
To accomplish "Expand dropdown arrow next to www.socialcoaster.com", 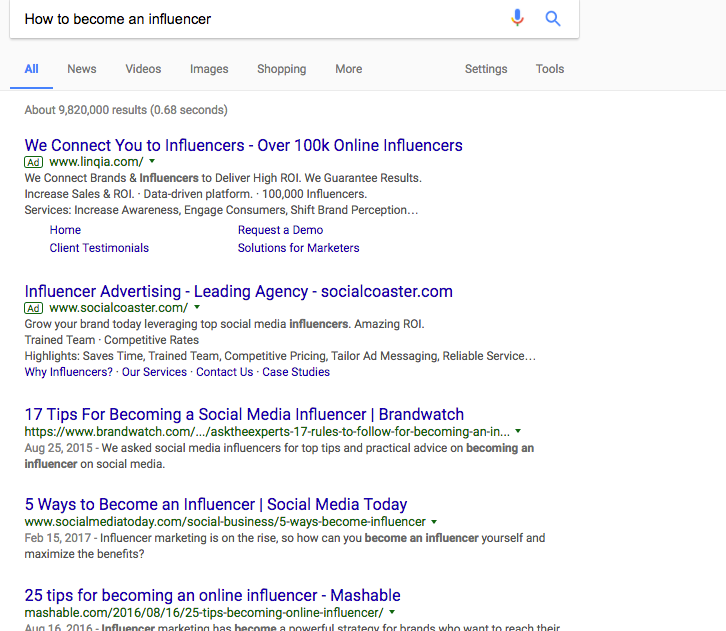I will point(197,307).
